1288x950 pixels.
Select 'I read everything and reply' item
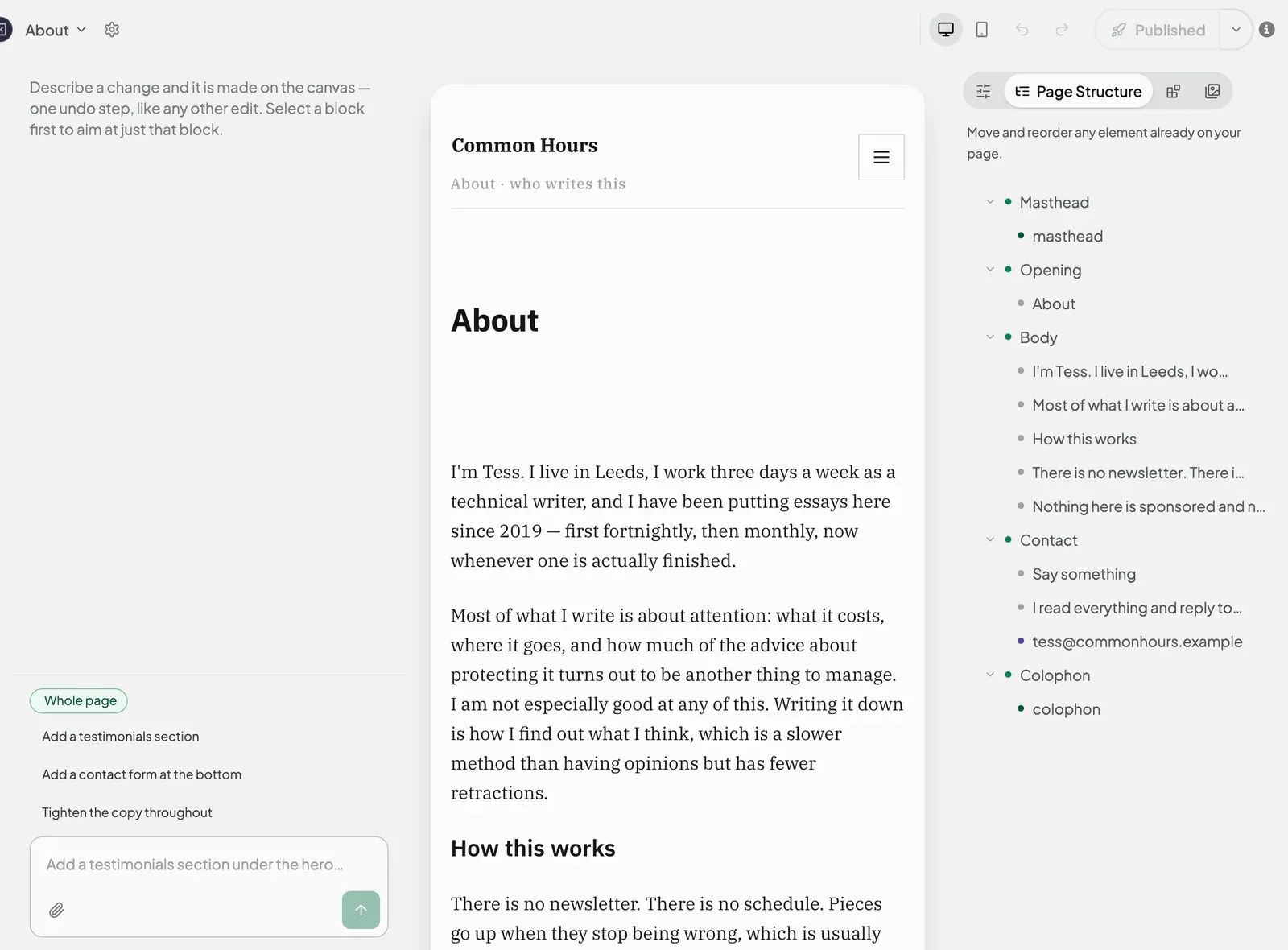[x=1137, y=608]
